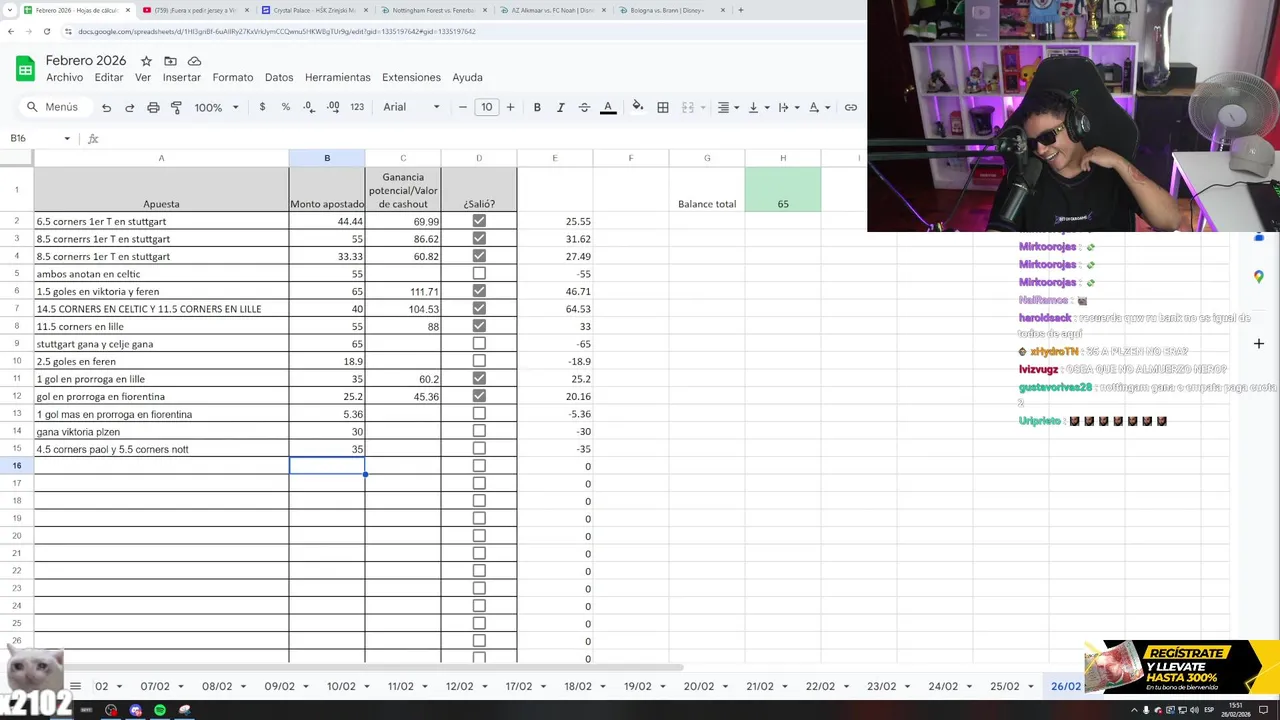Increase font size with plus button
The width and height of the screenshot is (1280, 720).
coord(510,107)
